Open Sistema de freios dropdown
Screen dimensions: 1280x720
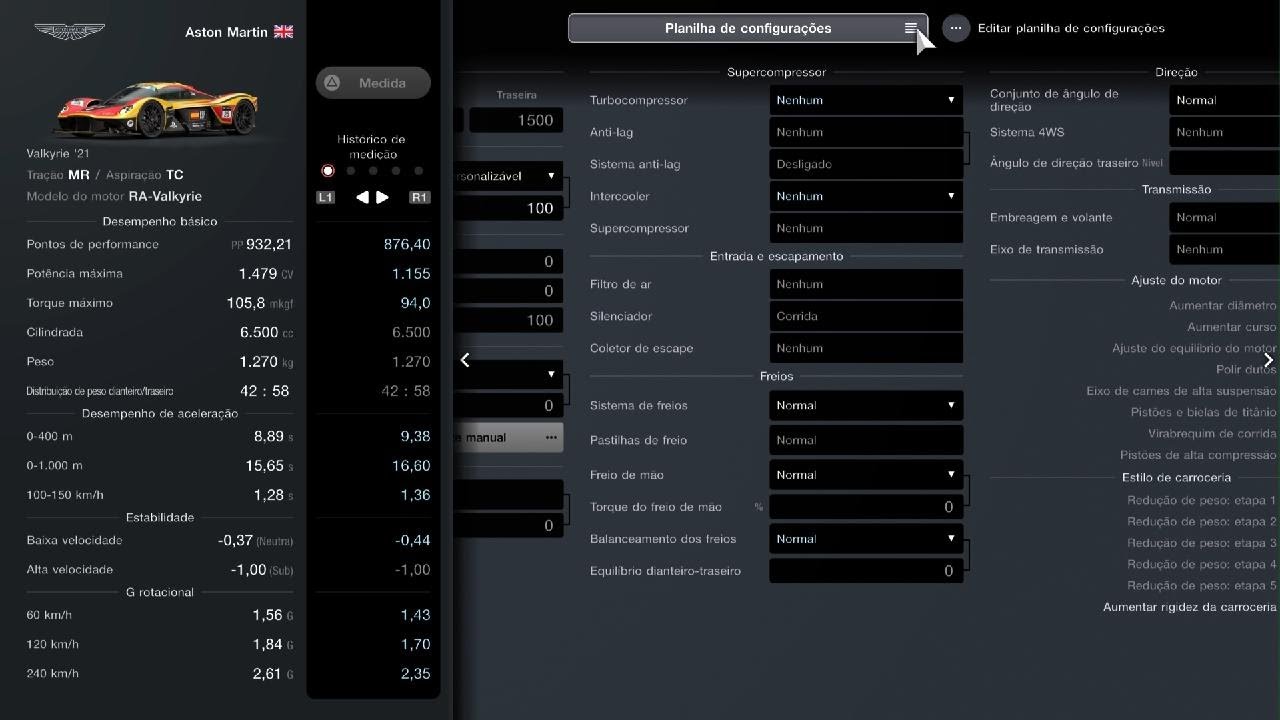866,405
